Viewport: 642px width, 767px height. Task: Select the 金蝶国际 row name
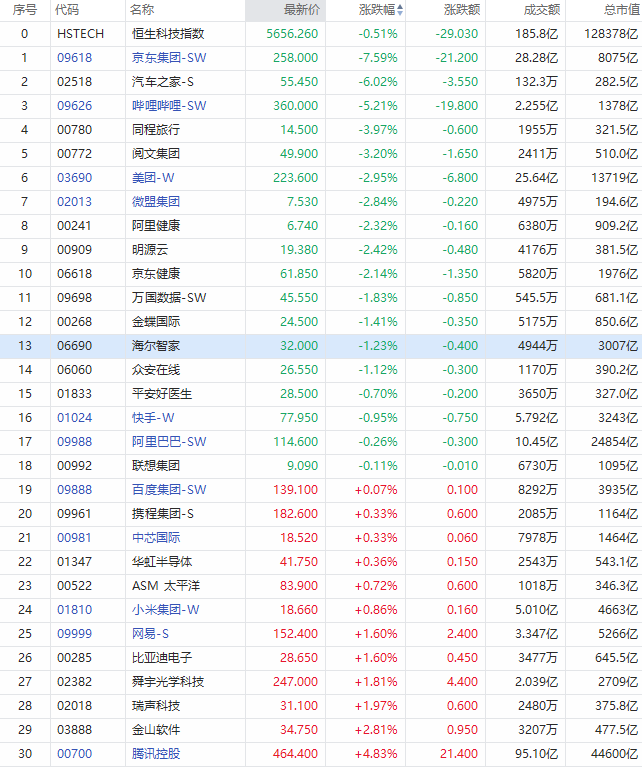pyautogui.click(x=156, y=321)
